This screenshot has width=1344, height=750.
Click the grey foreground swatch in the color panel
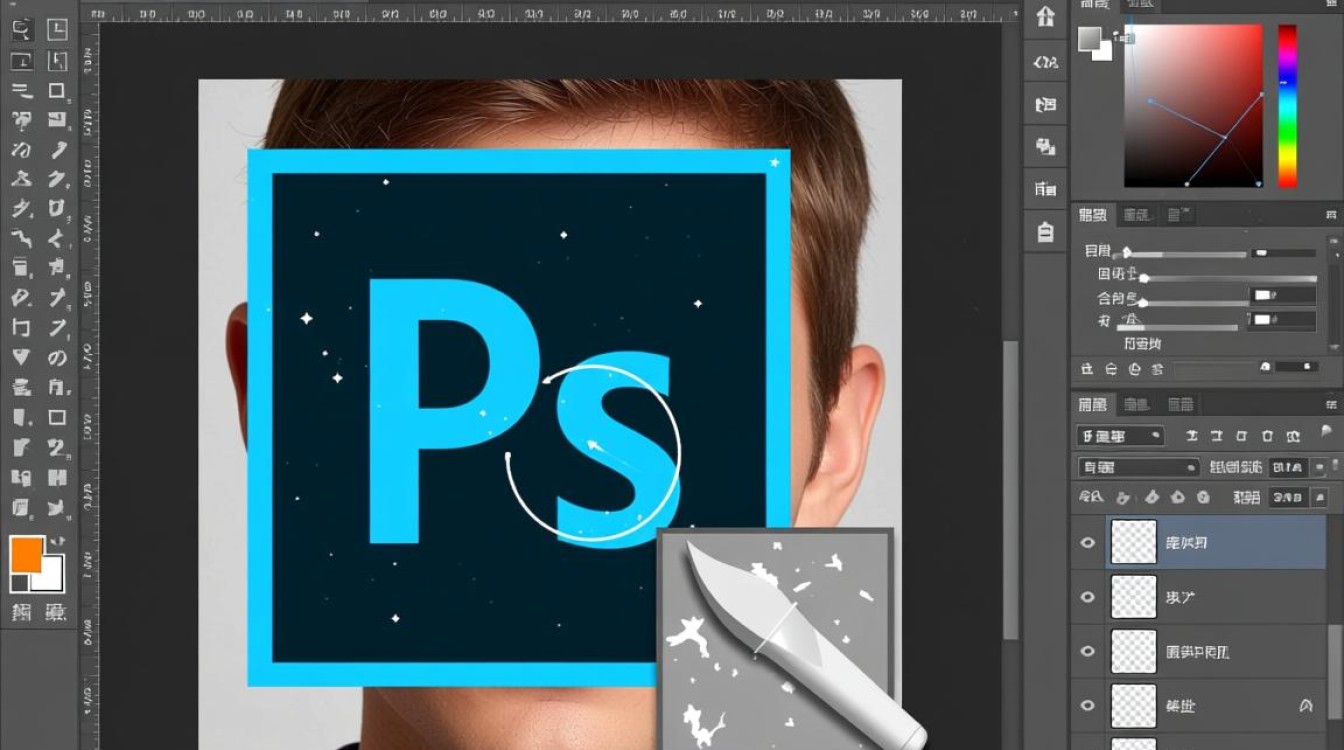(1090, 38)
